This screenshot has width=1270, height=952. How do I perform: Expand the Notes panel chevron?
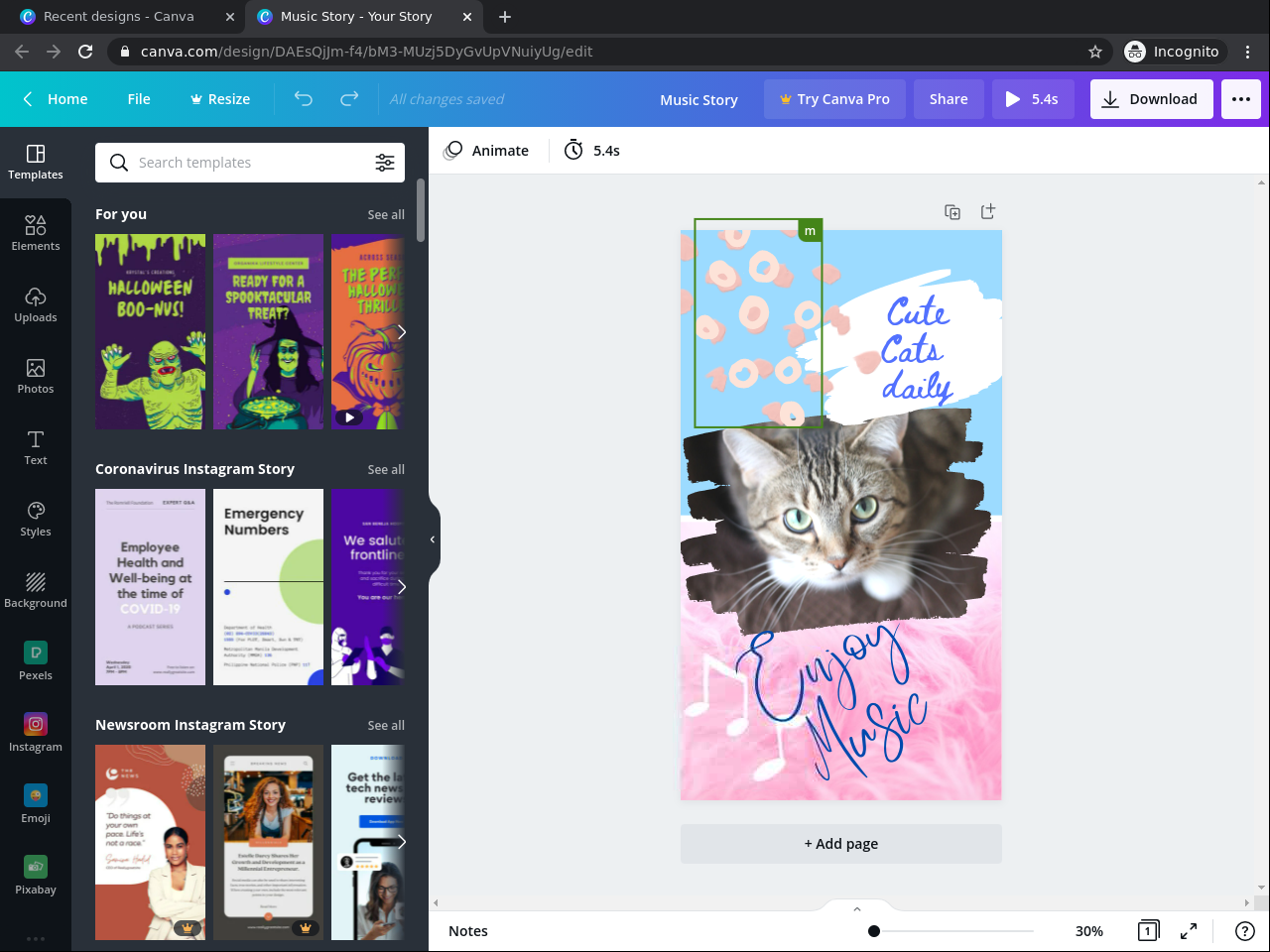point(857,908)
